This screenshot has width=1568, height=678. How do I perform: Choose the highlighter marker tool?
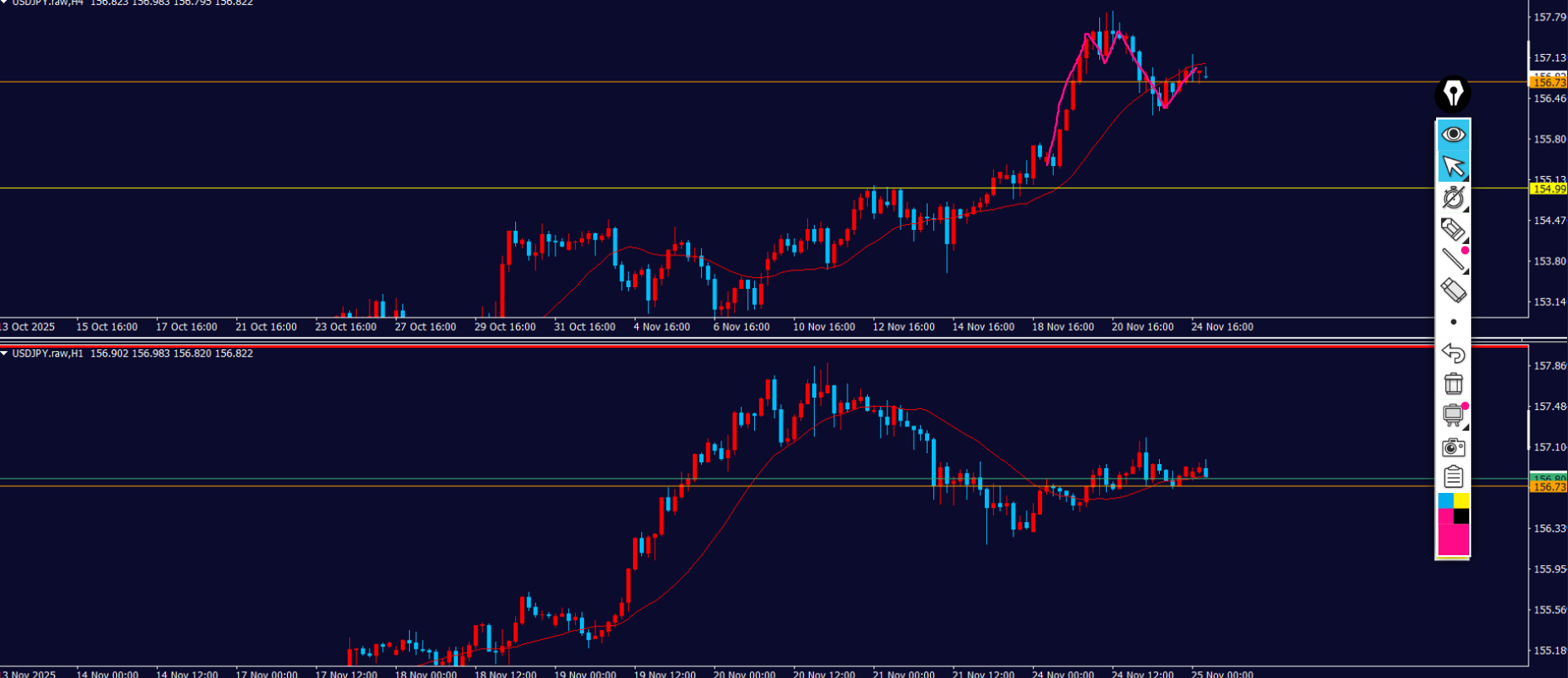coord(1453,229)
